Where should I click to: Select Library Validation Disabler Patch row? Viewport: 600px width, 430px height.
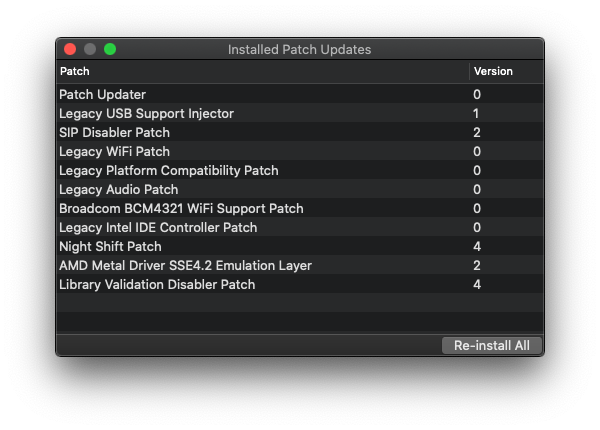(x=300, y=284)
